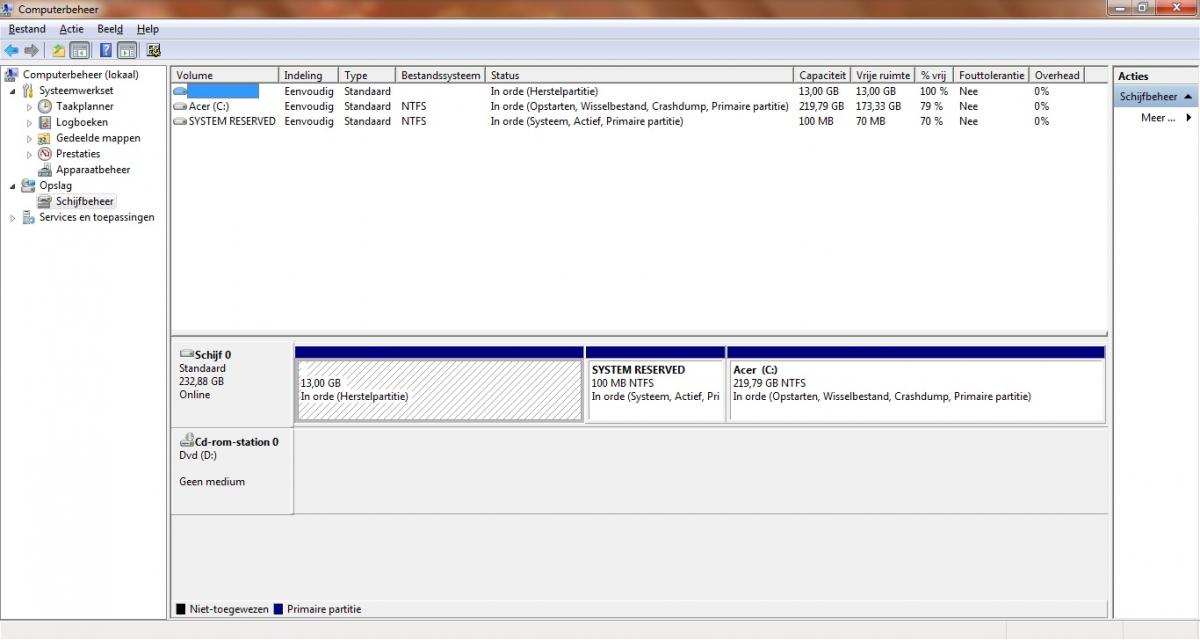Click the Schijf 0 disk icon
Image resolution: width=1200 pixels, height=640 pixels.
pos(186,354)
